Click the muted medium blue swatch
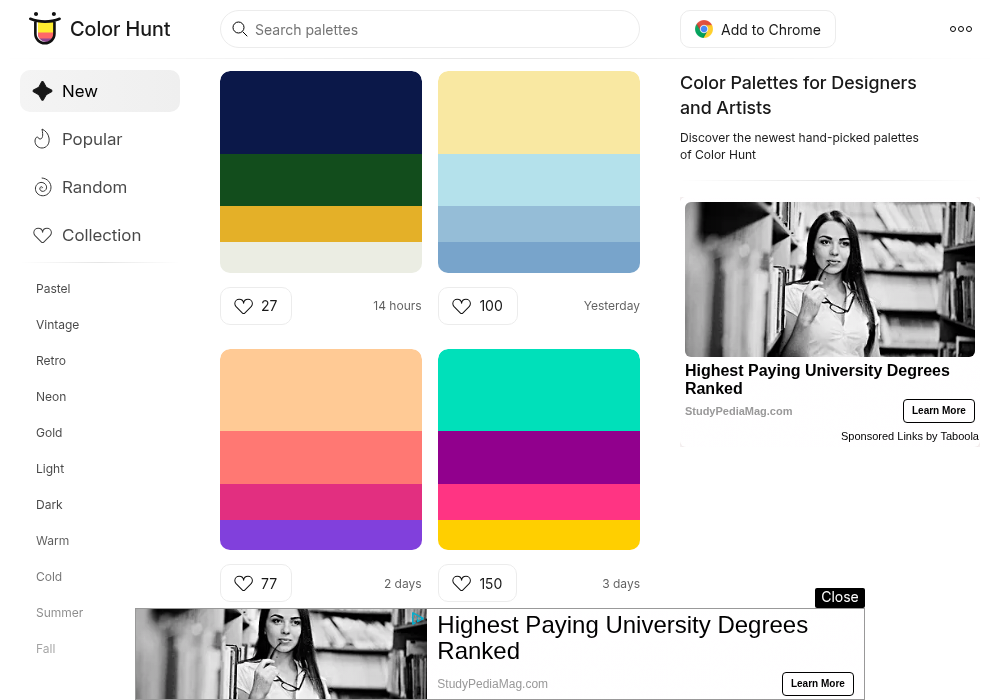1000x700 pixels. coord(539,224)
